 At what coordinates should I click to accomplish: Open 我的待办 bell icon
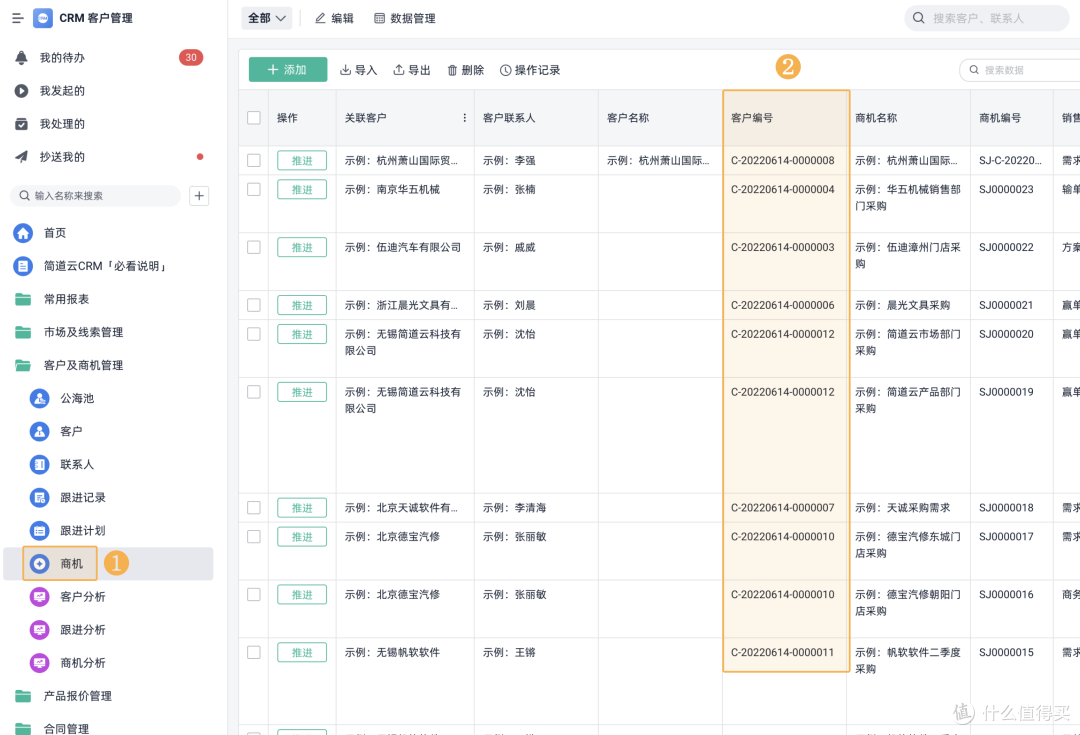pos(21,58)
